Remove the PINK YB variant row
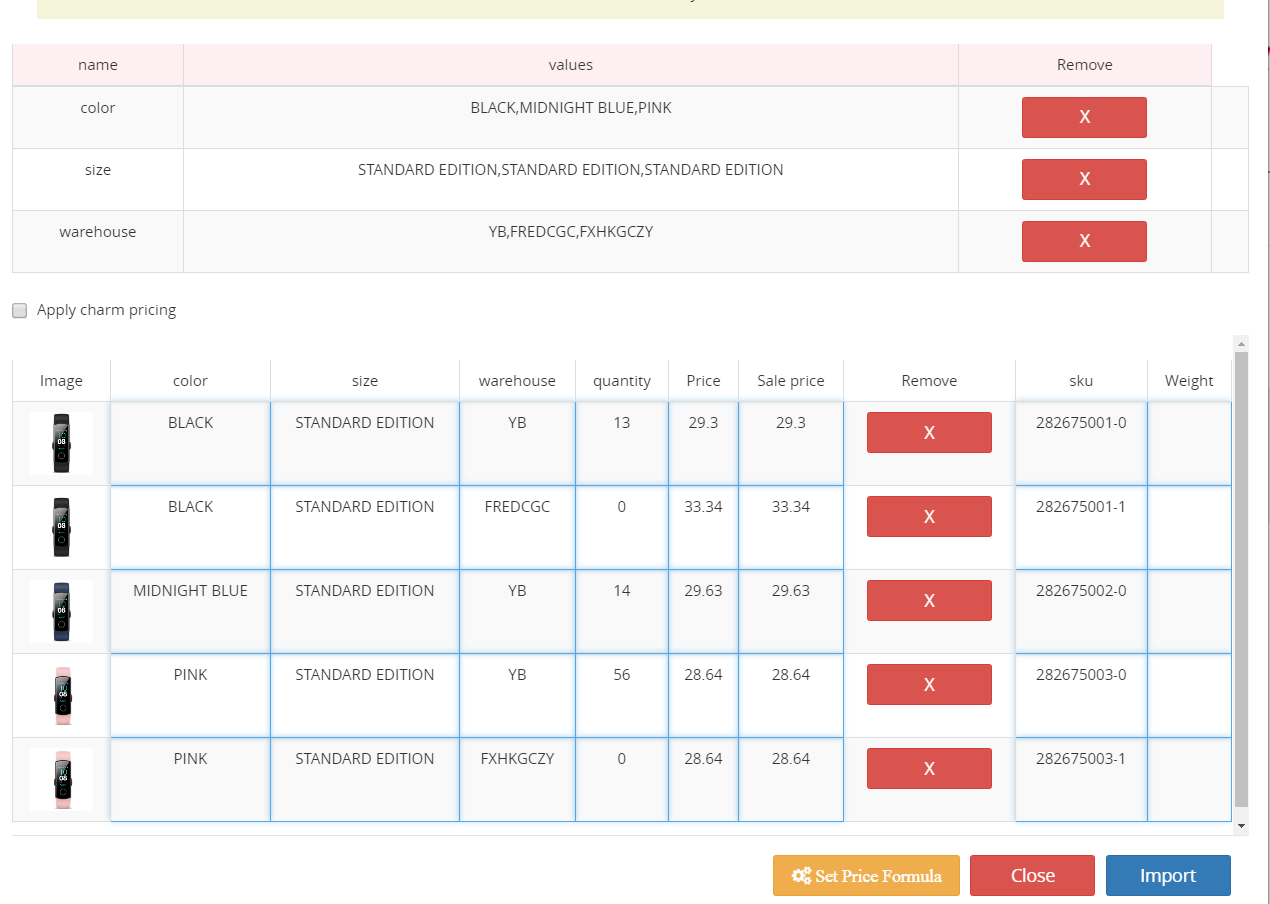The height and width of the screenshot is (904, 1270). pos(929,684)
